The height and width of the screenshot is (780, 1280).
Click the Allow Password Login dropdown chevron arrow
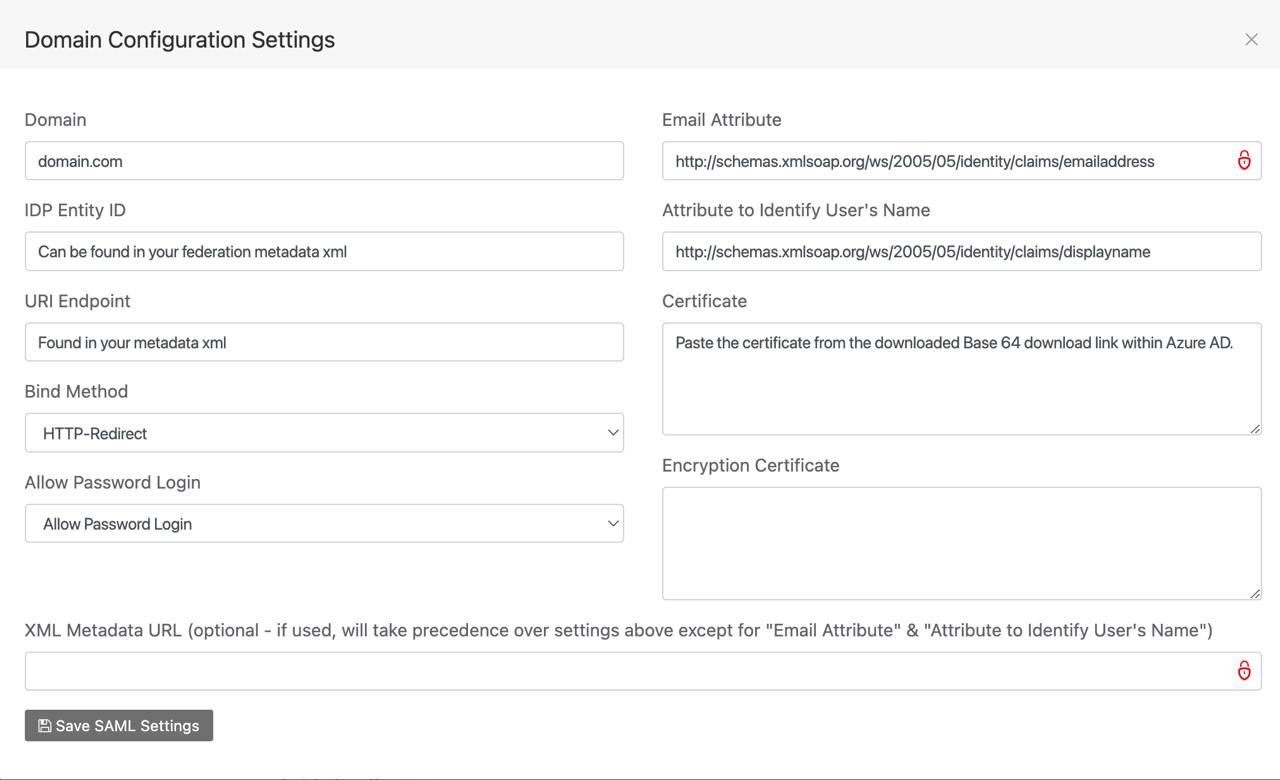[612, 523]
